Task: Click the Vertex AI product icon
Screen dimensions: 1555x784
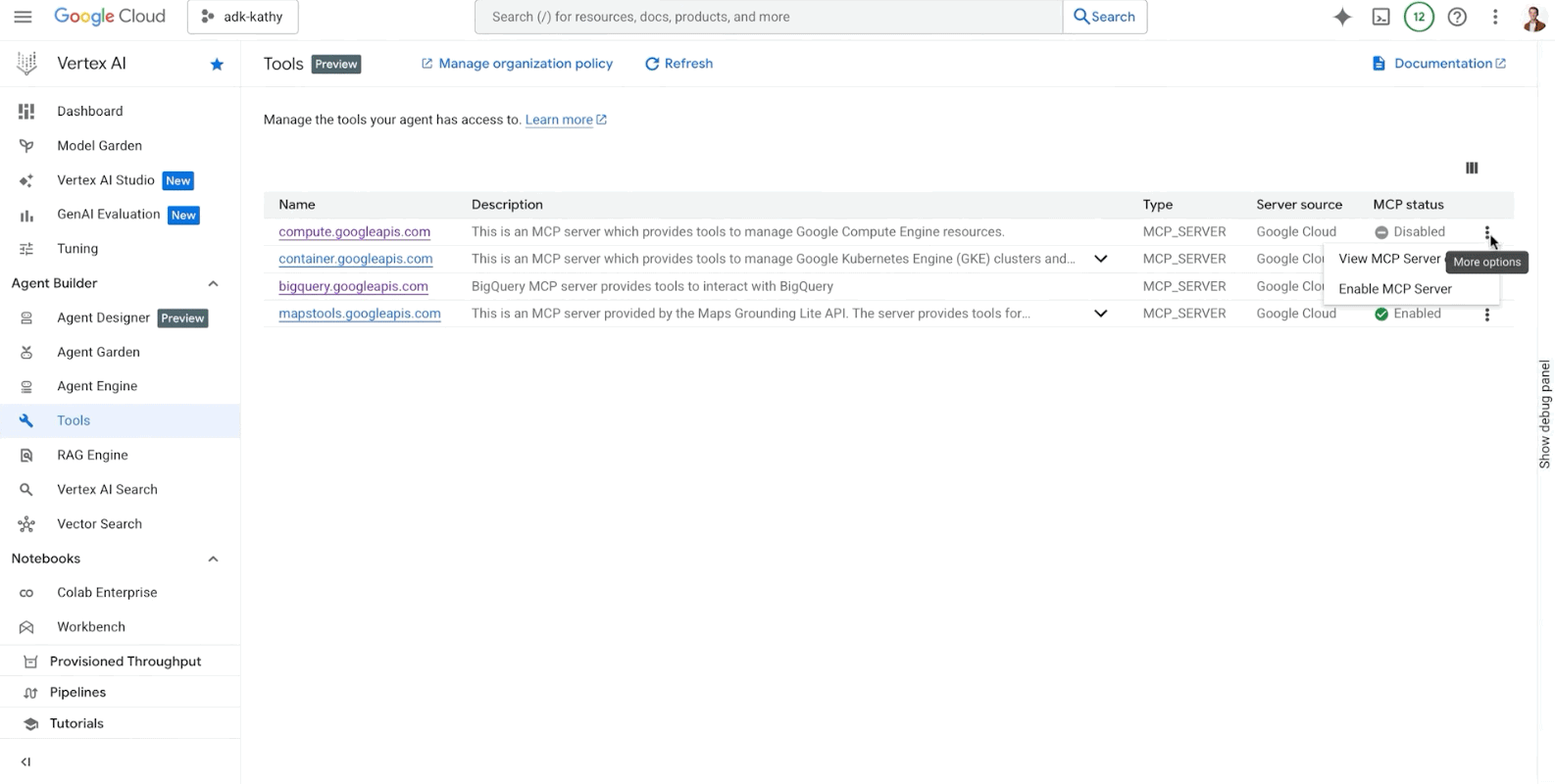Action: click(x=26, y=64)
